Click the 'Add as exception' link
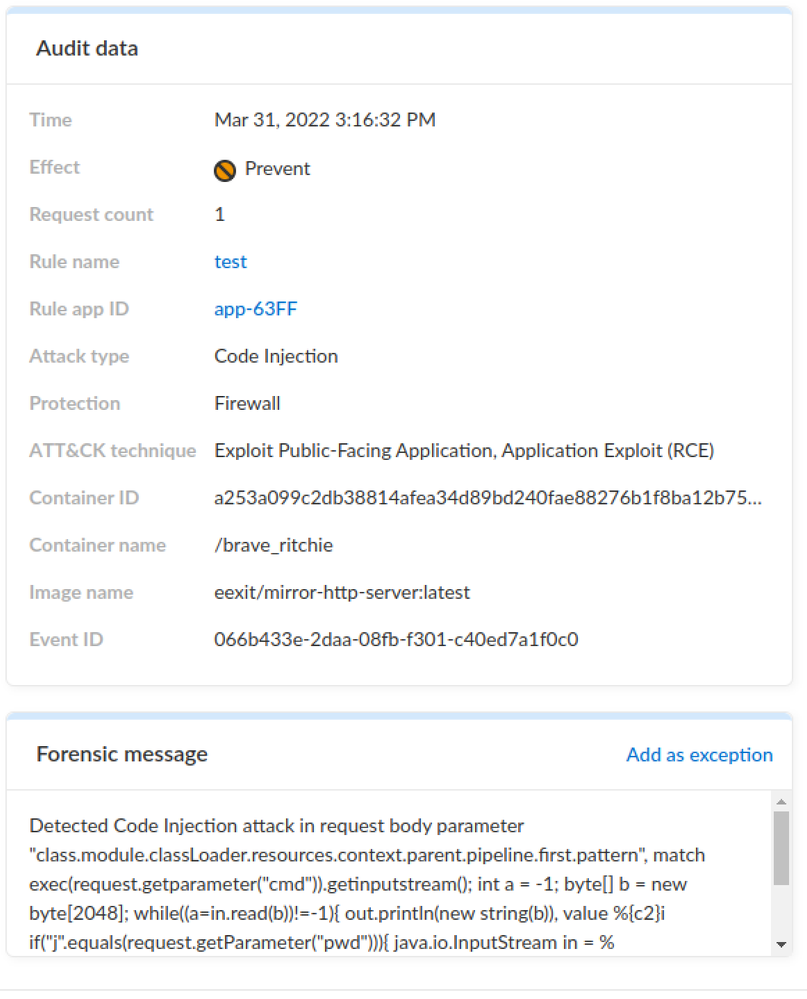This screenshot has width=807, height=999. click(x=699, y=755)
